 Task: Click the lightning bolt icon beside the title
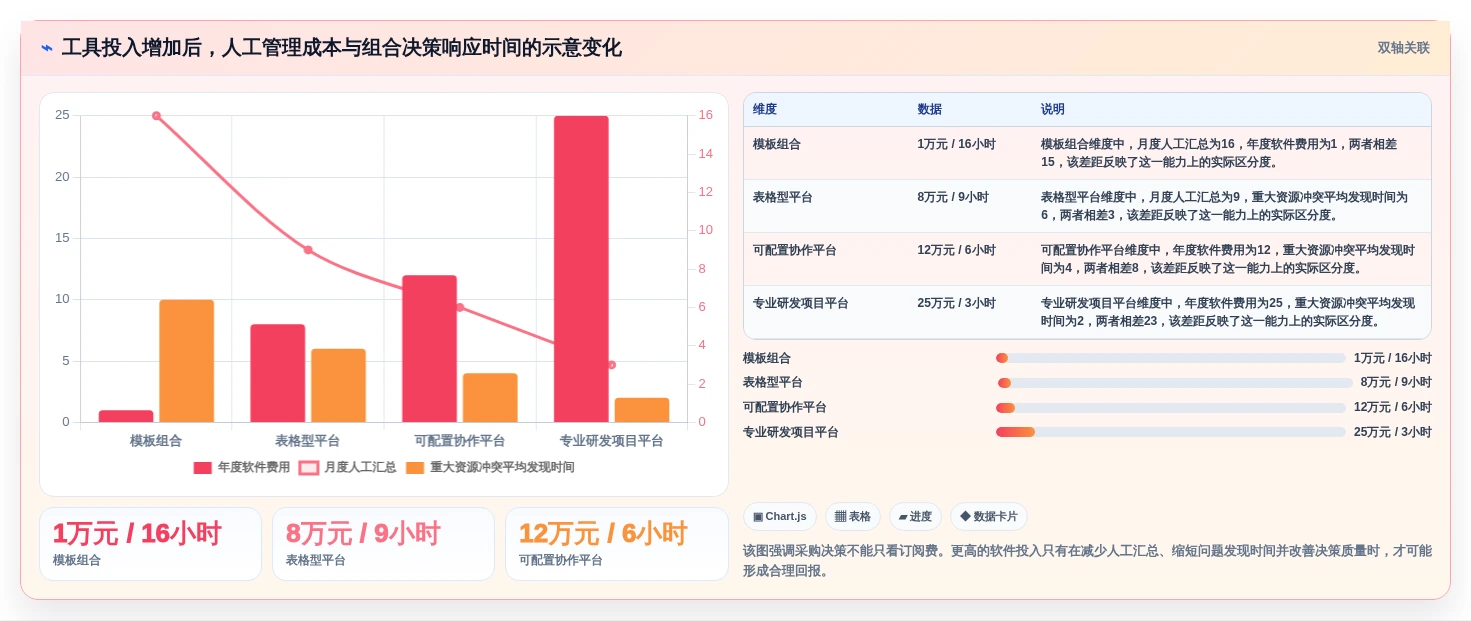click(x=47, y=48)
